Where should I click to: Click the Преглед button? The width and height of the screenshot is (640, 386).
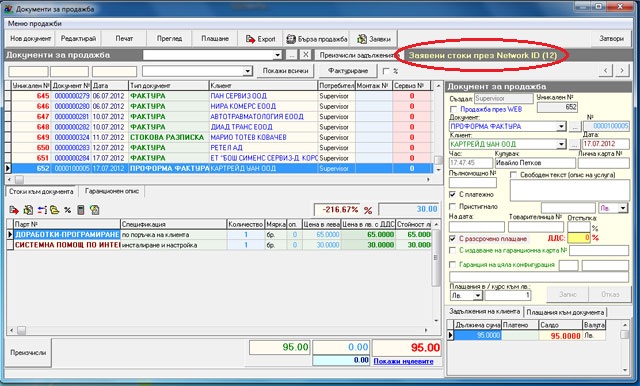(x=169, y=39)
